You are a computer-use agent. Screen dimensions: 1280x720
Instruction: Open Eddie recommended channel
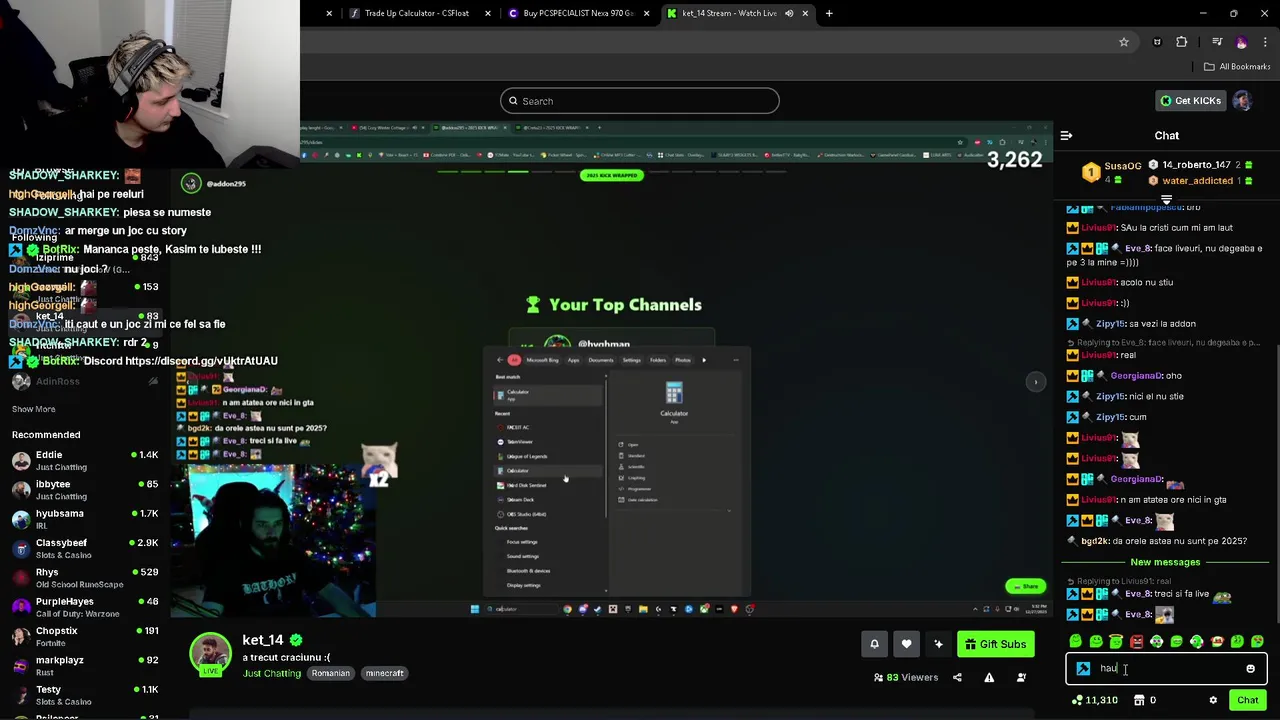tap(84, 461)
